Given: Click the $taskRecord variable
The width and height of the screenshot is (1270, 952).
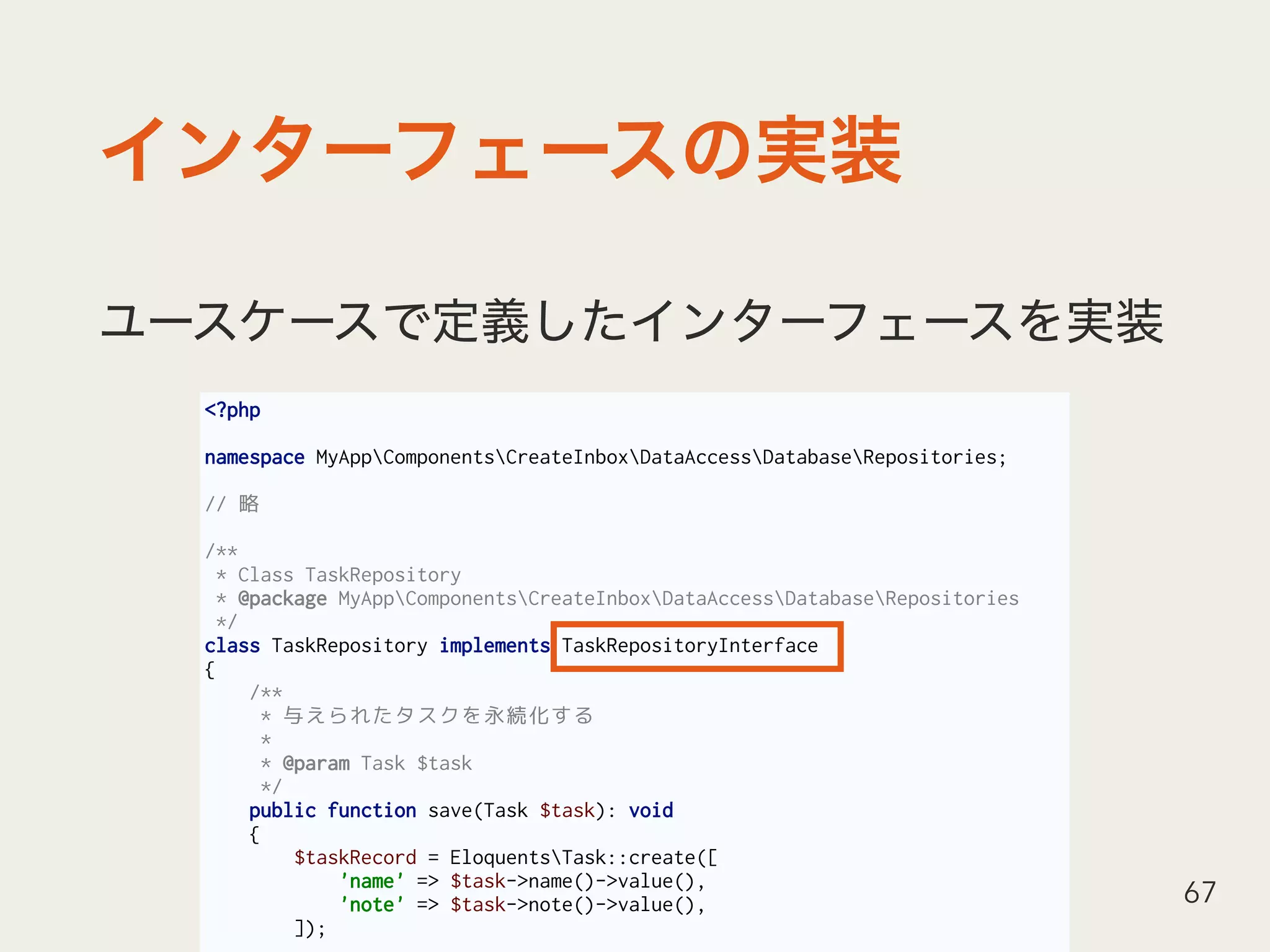Looking at the screenshot, I should tap(355, 858).
